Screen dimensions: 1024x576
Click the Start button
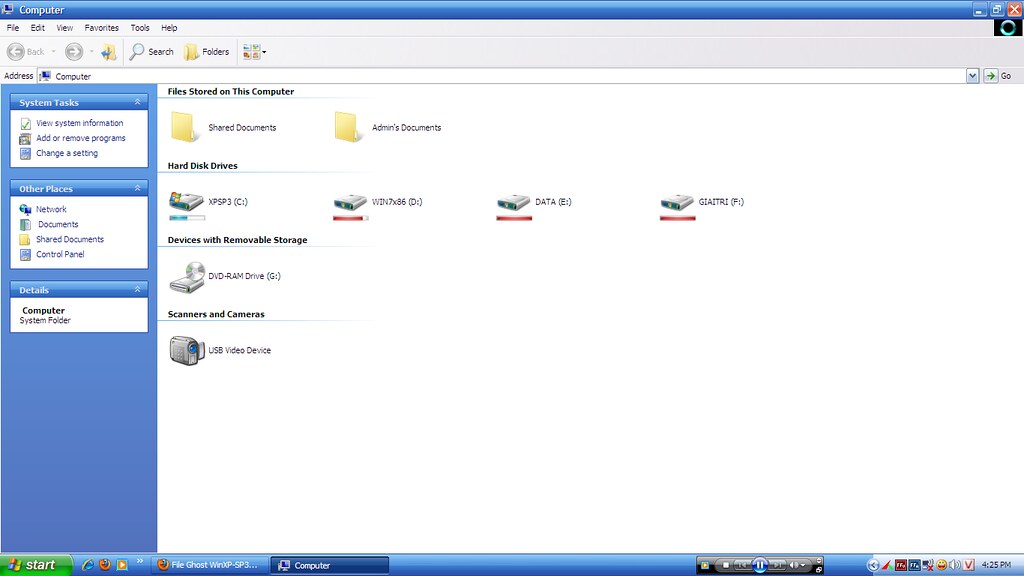tap(35, 565)
